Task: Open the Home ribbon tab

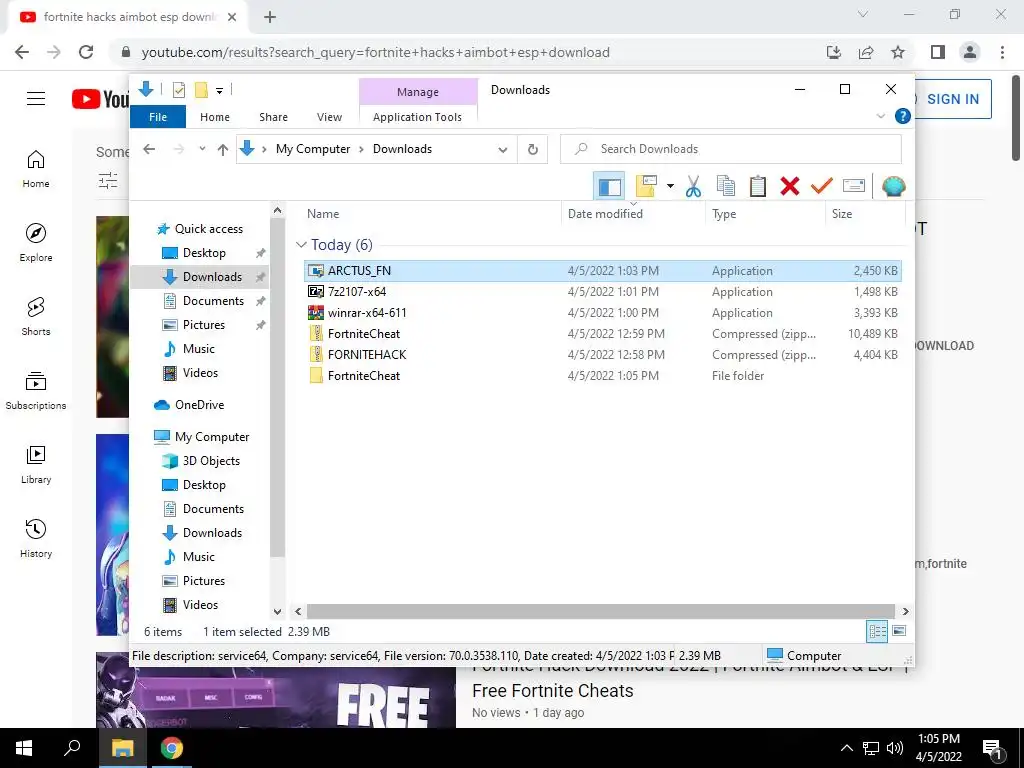Action: click(x=215, y=117)
